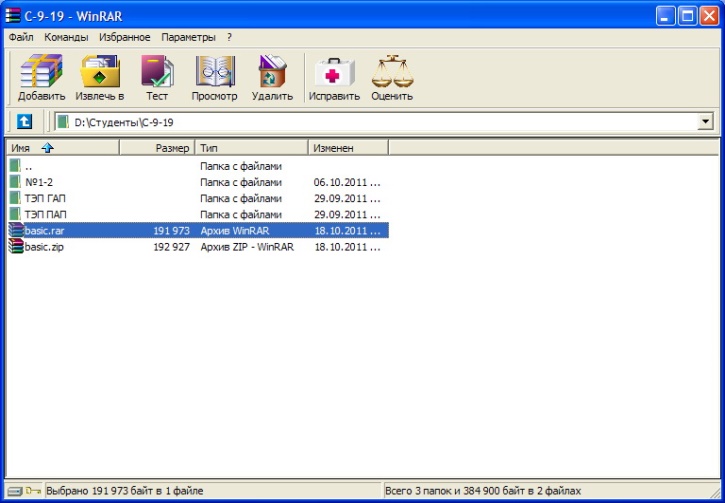
Task: Click the date 29.09.2011 for ТЭП ГАП
Action: (347, 198)
